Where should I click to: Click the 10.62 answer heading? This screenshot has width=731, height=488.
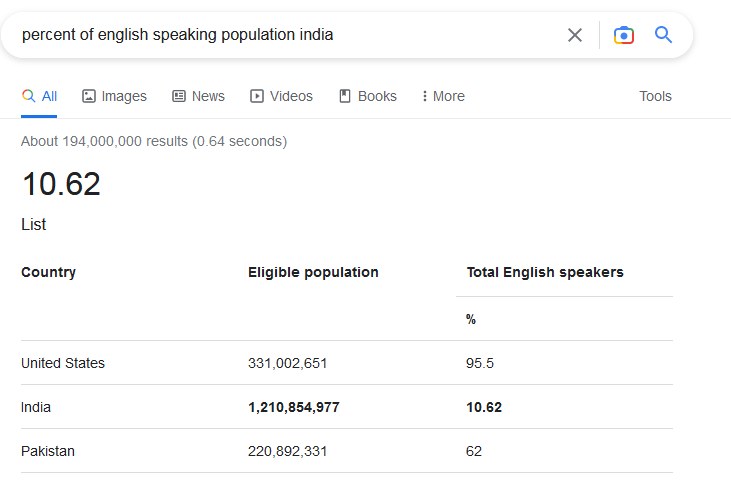point(61,184)
